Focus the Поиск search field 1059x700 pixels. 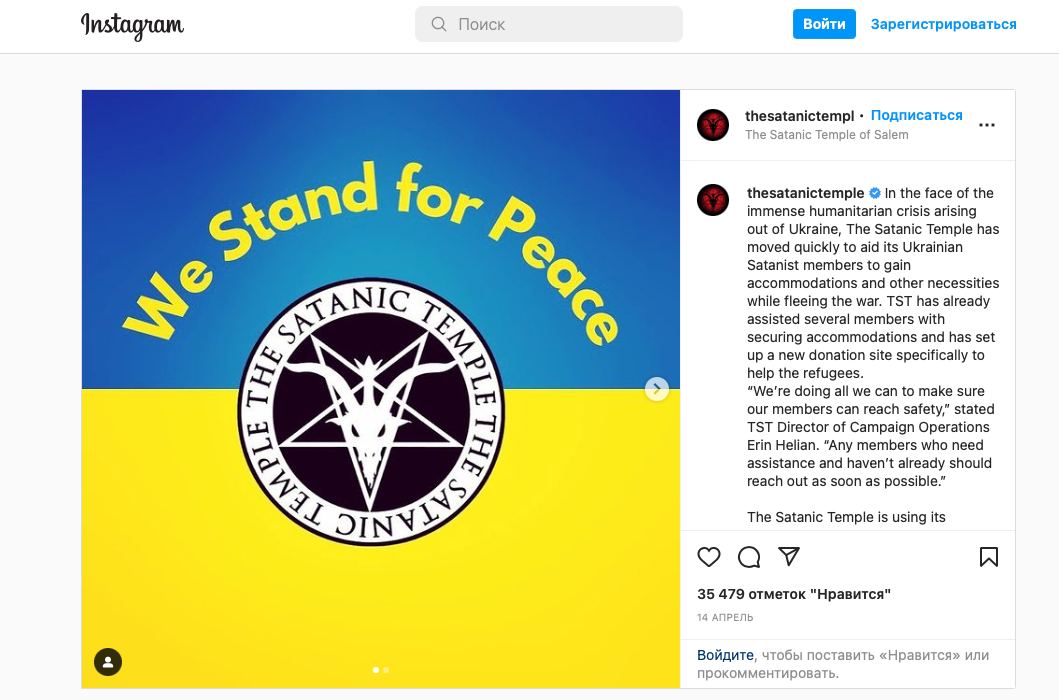(x=548, y=24)
